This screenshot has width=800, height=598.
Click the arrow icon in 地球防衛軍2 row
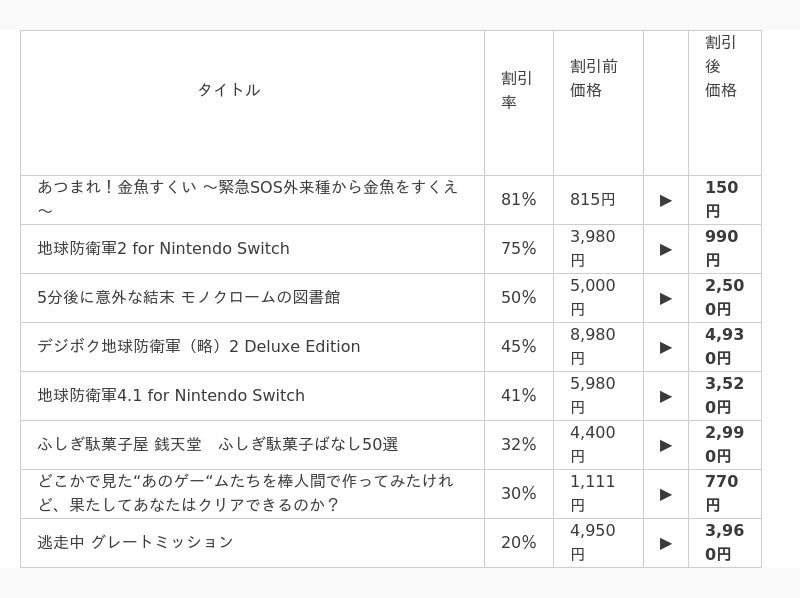coord(666,249)
